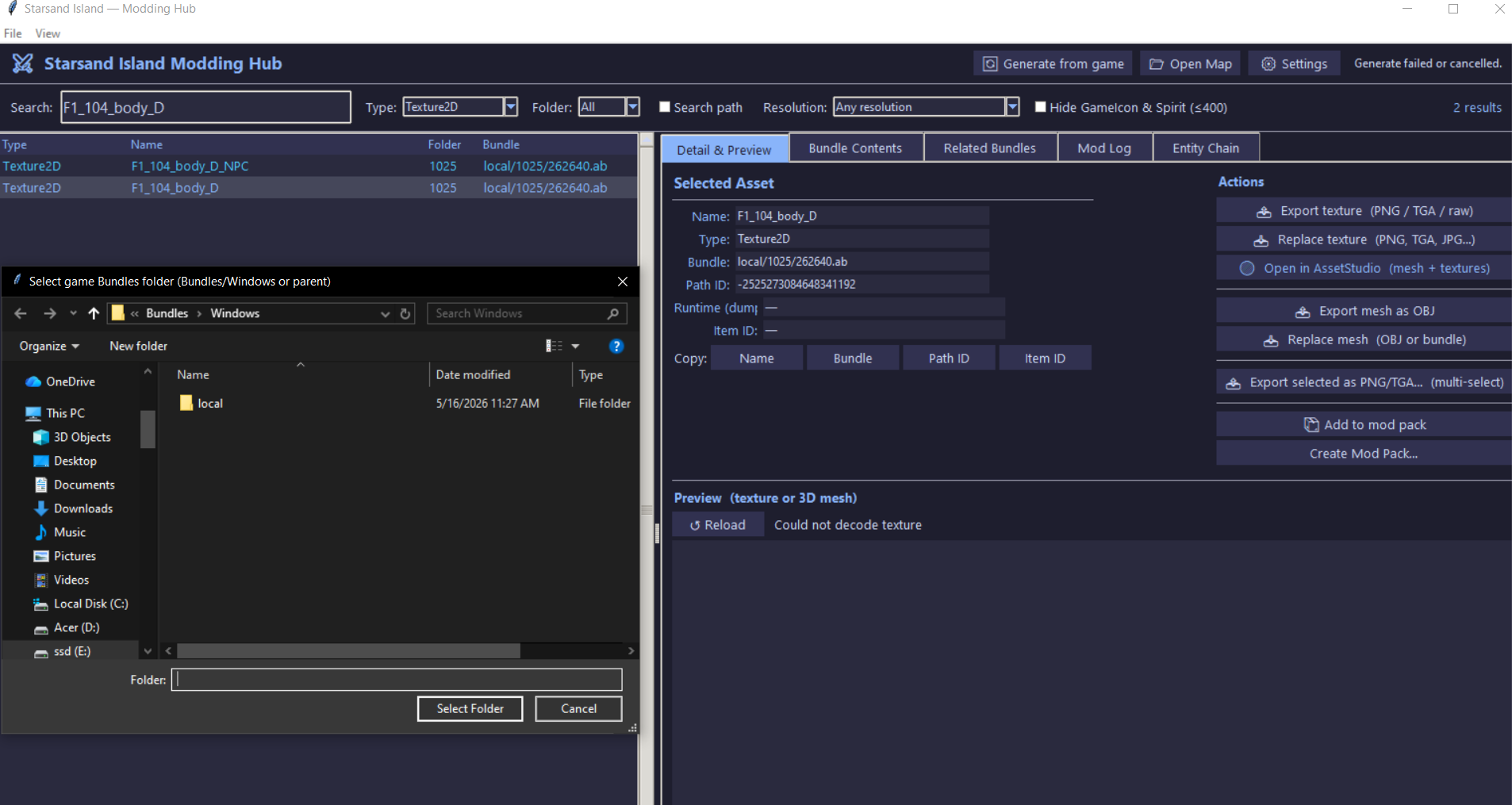
Task: Reload the texture preview
Action: tap(718, 525)
